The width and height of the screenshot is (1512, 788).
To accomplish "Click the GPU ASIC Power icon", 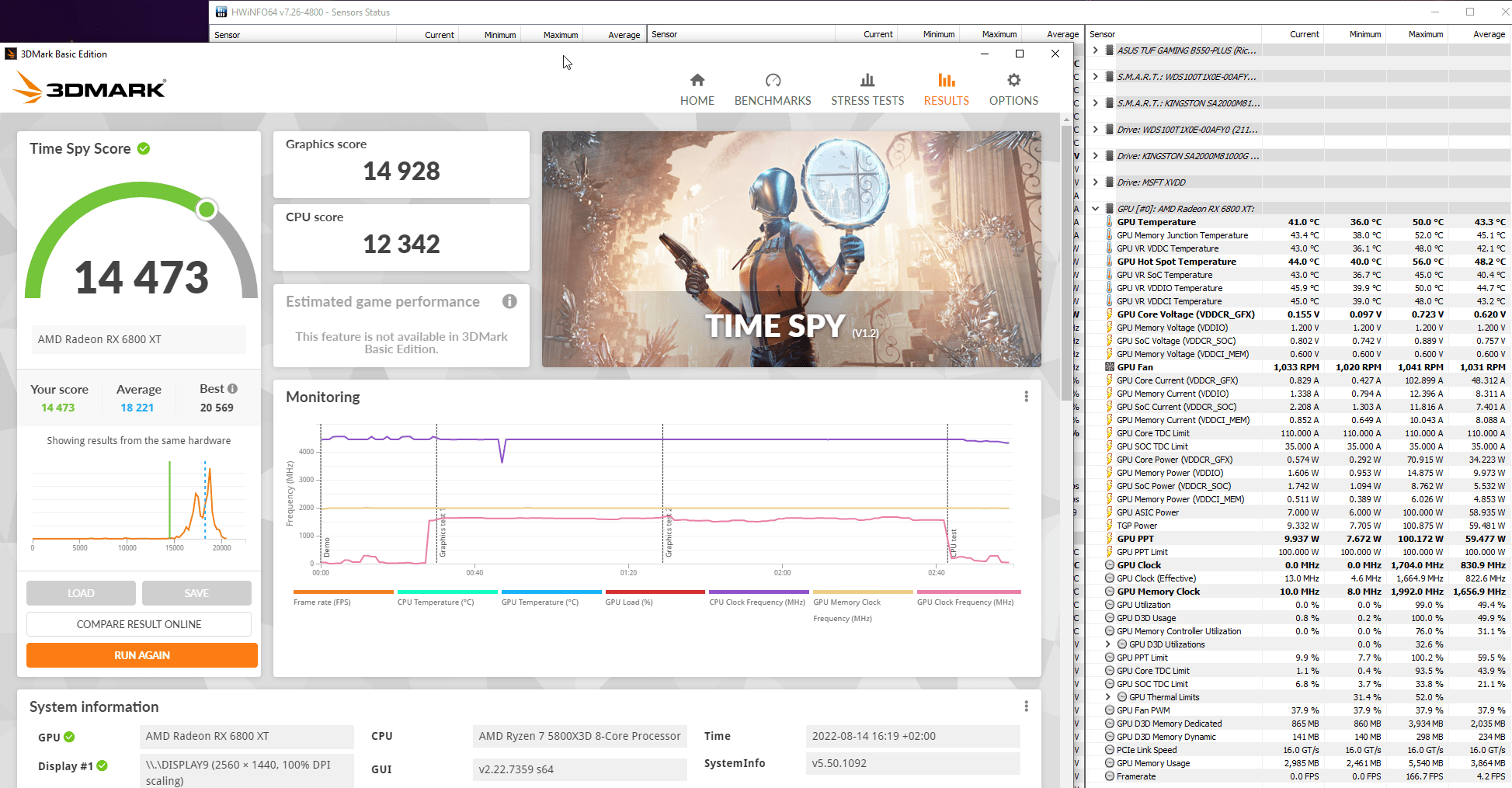I will coord(1110,512).
